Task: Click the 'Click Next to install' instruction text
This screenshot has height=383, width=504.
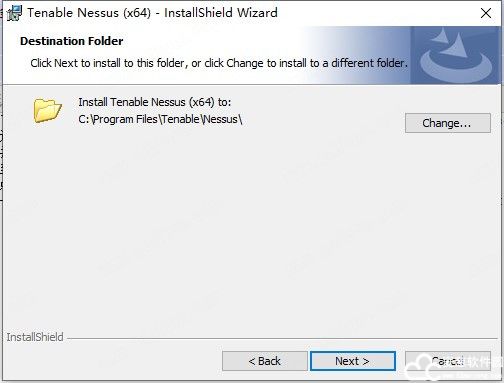Action: 219,63
